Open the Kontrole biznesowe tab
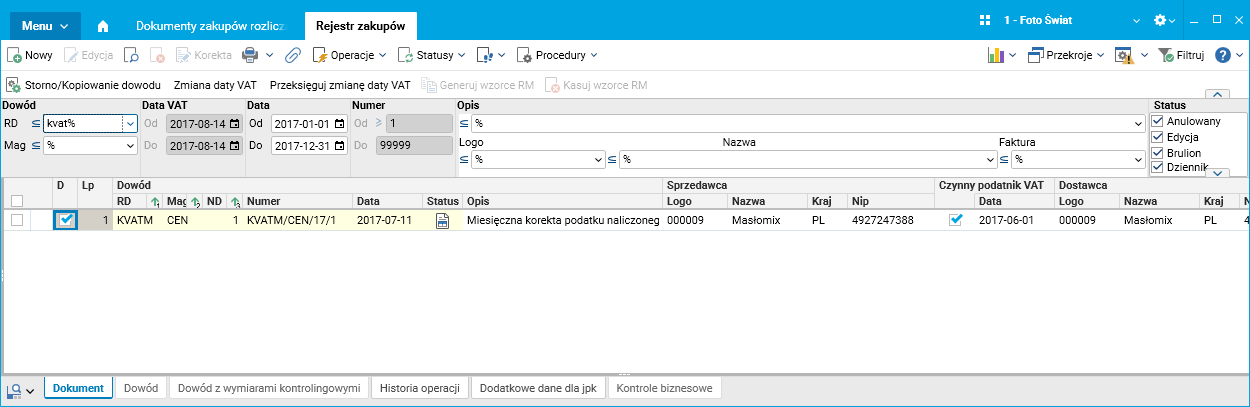The width and height of the screenshot is (1250, 407). pos(665,388)
